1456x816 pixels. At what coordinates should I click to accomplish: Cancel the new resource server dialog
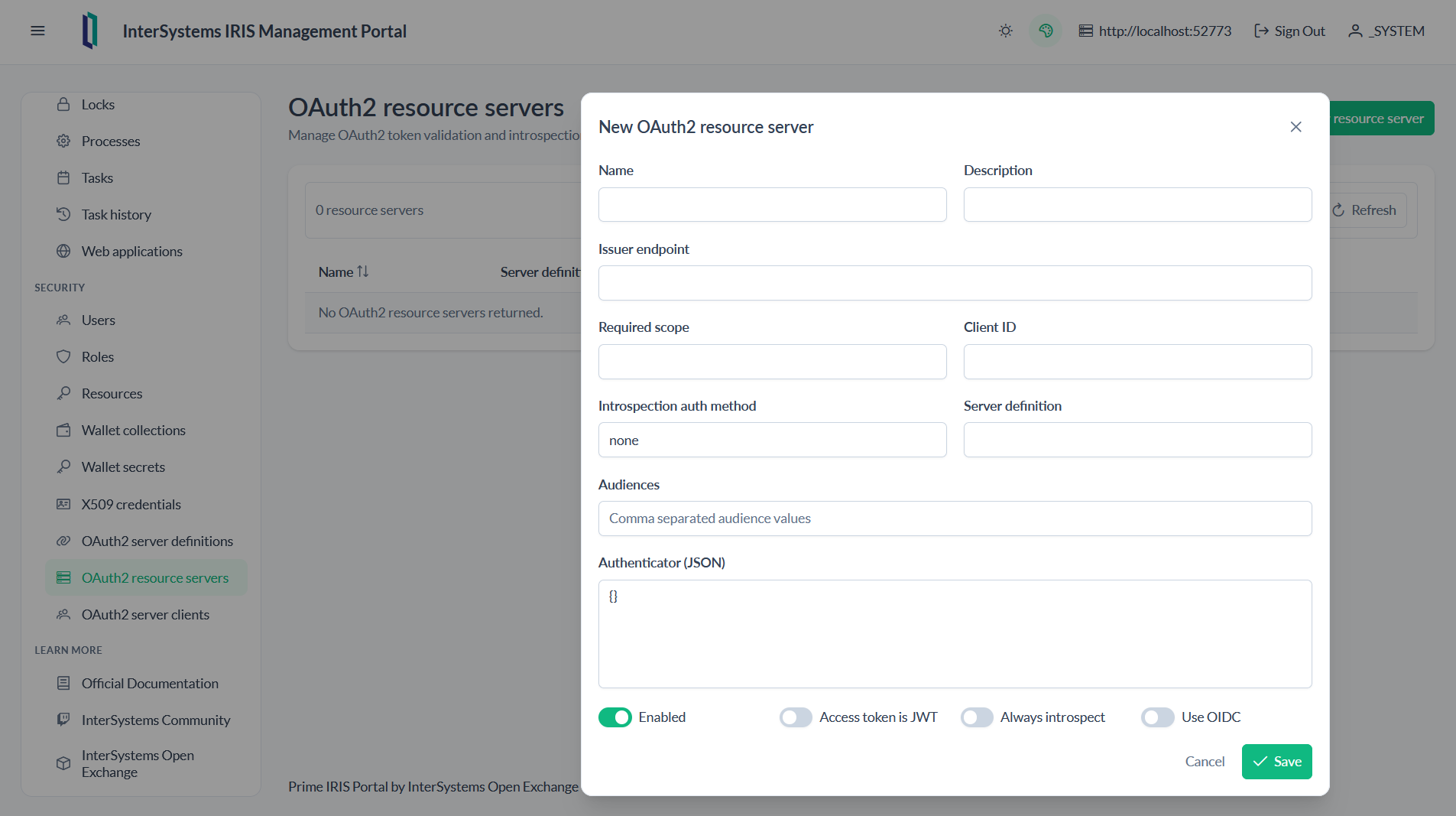click(x=1205, y=762)
